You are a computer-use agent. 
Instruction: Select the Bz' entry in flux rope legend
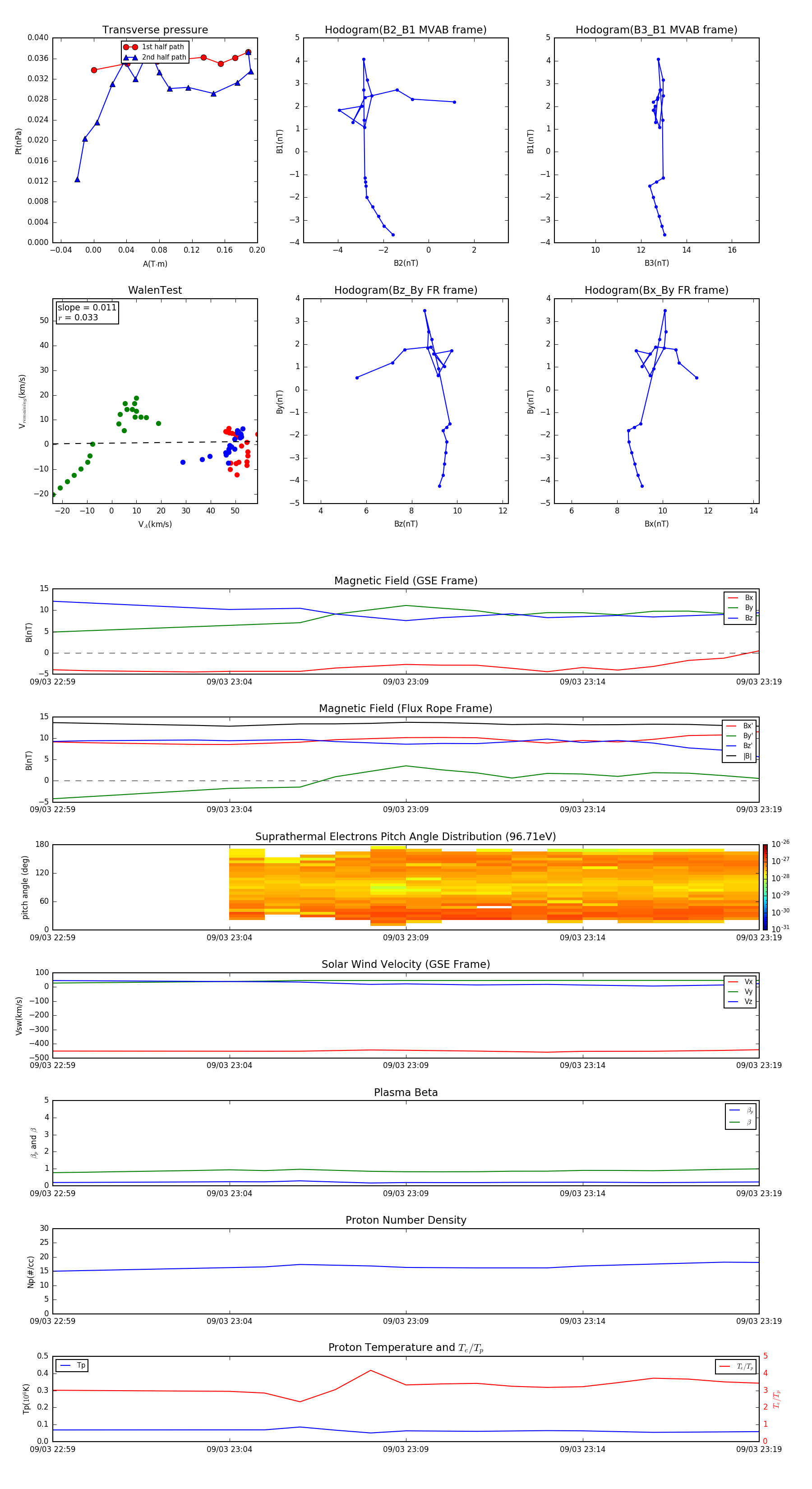pyautogui.click(x=740, y=746)
